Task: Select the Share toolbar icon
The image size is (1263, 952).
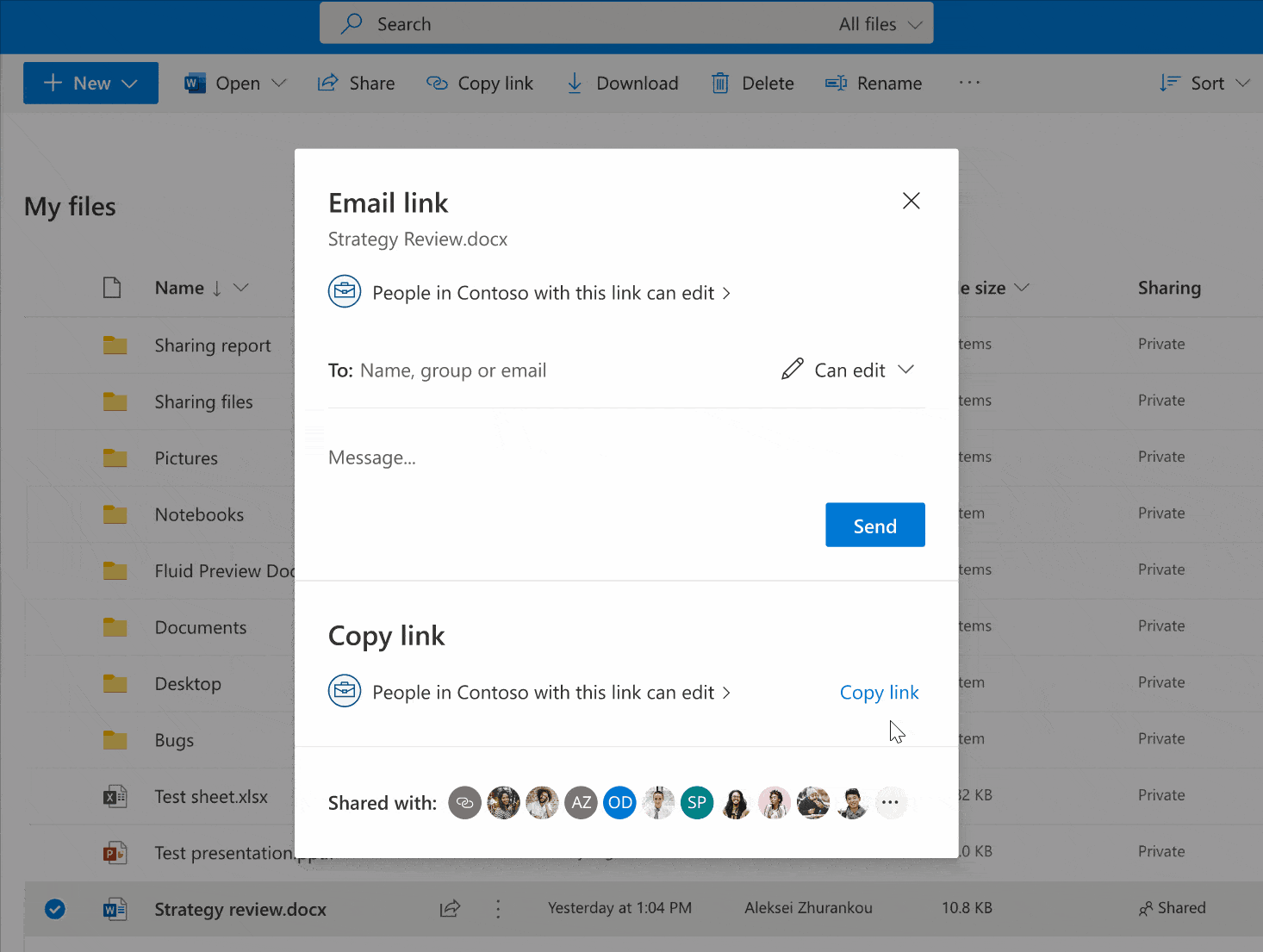Action: tap(328, 83)
